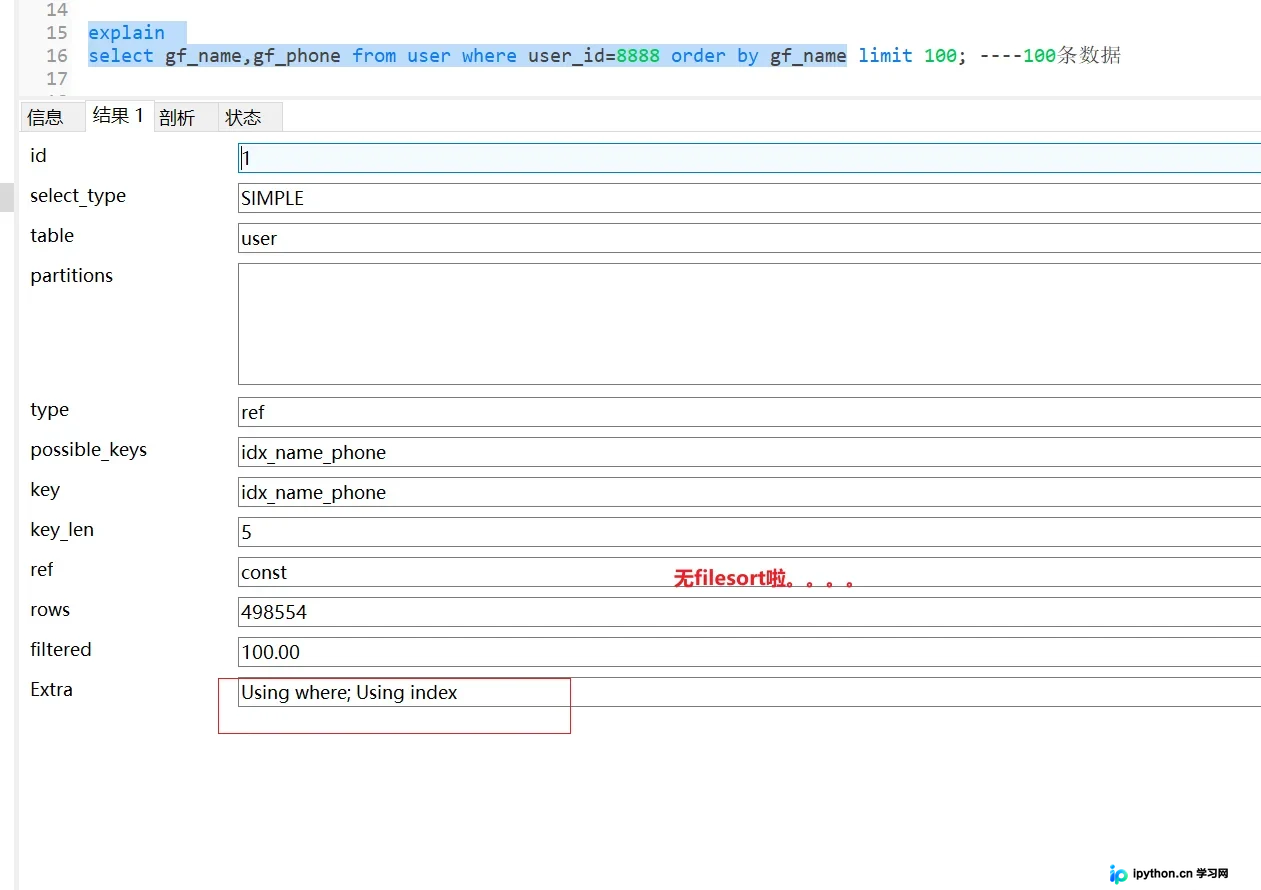Click the 'order by' keywords in the query
The width and height of the screenshot is (1261, 890).
(x=715, y=55)
